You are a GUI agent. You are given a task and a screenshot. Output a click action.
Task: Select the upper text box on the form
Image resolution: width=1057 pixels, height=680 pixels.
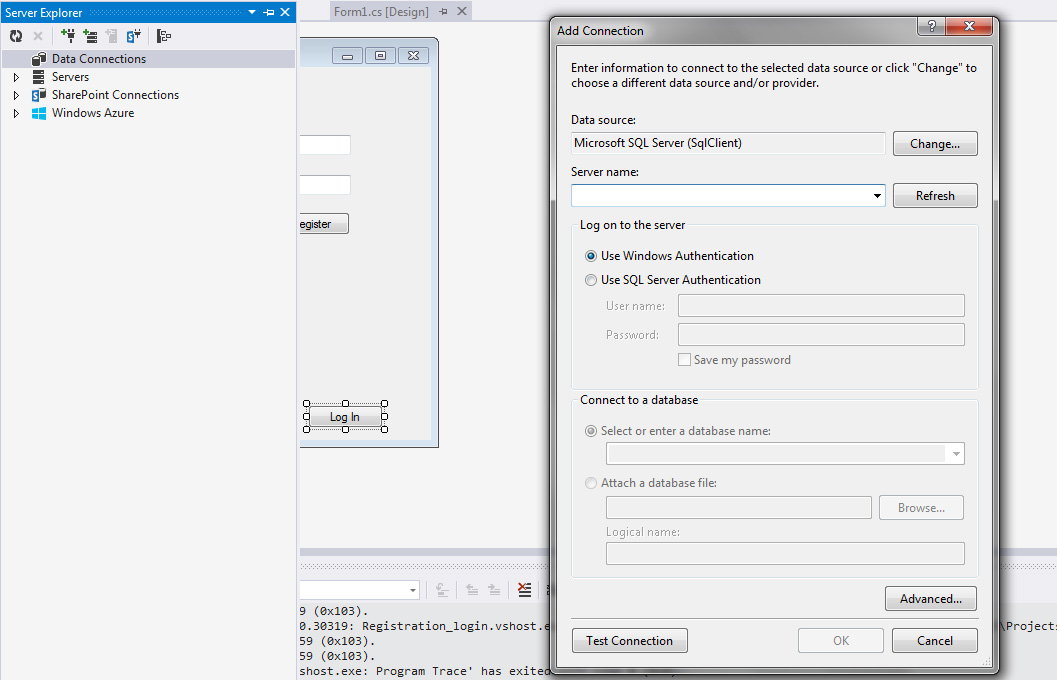click(325, 145)
